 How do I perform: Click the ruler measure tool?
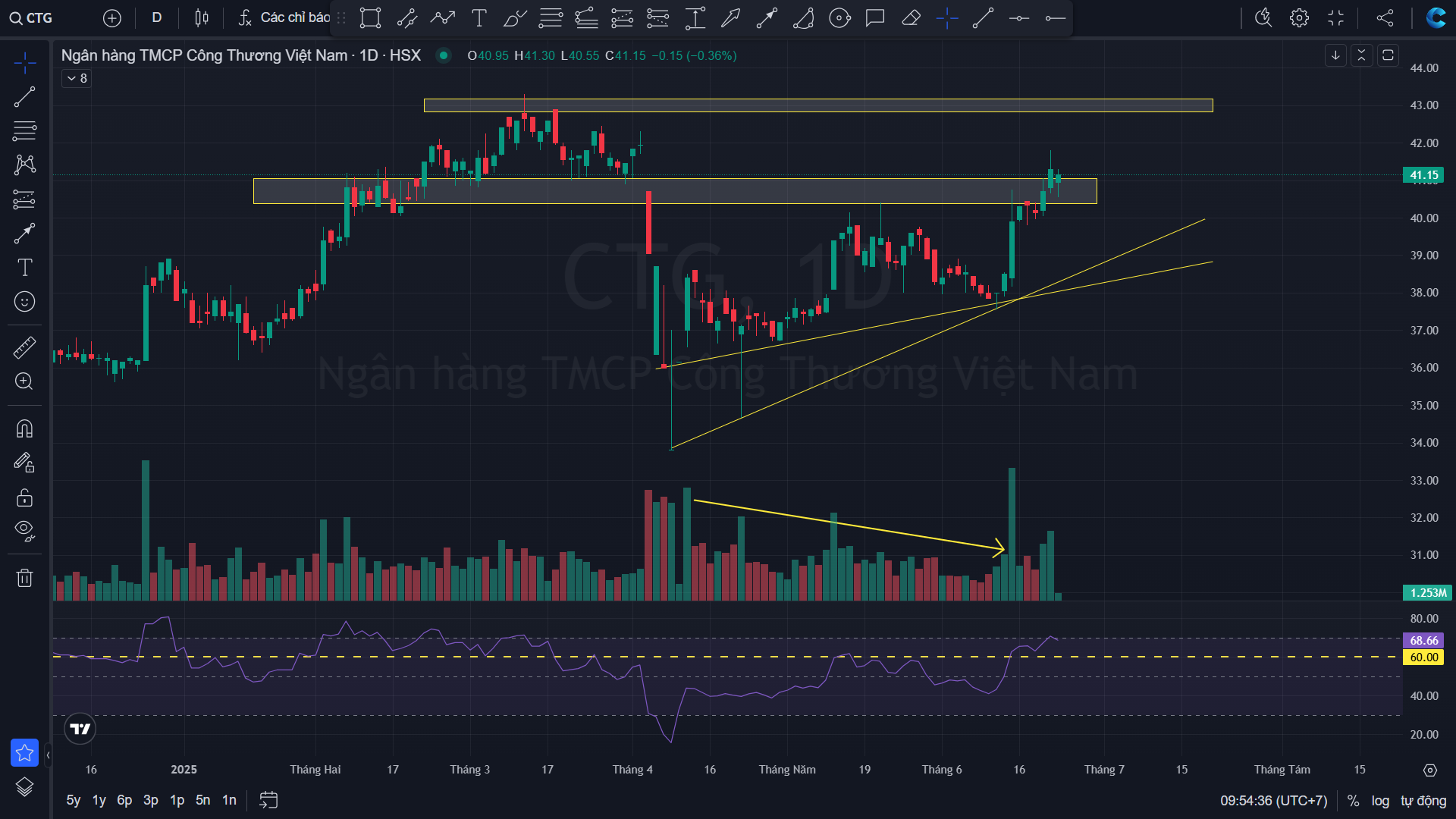pos(24,347)
